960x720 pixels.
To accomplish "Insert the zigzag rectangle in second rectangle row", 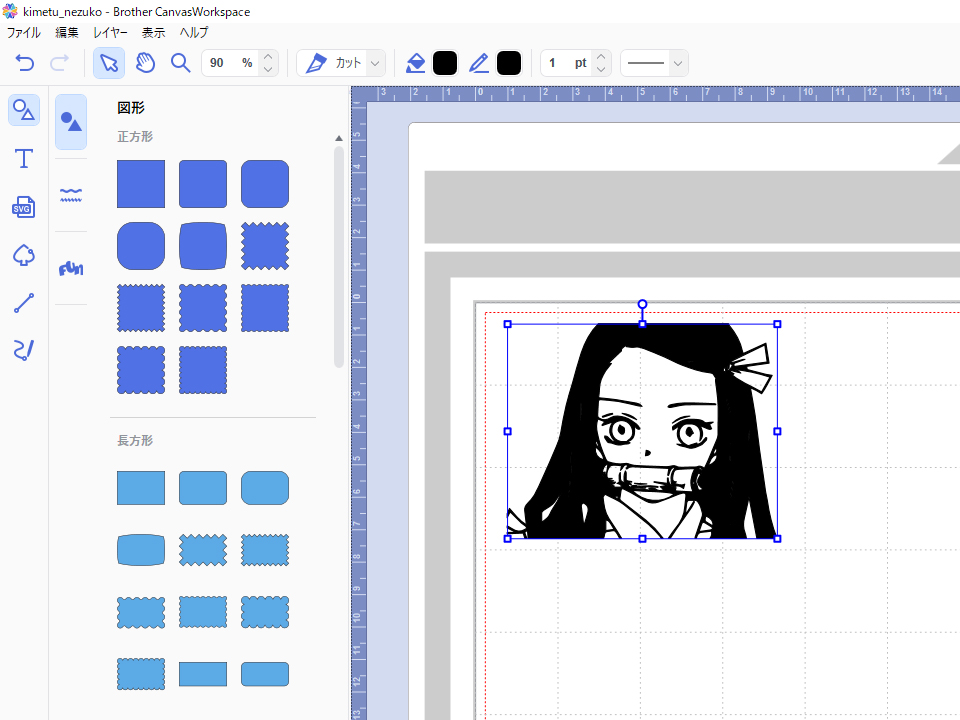I will 203,550.
